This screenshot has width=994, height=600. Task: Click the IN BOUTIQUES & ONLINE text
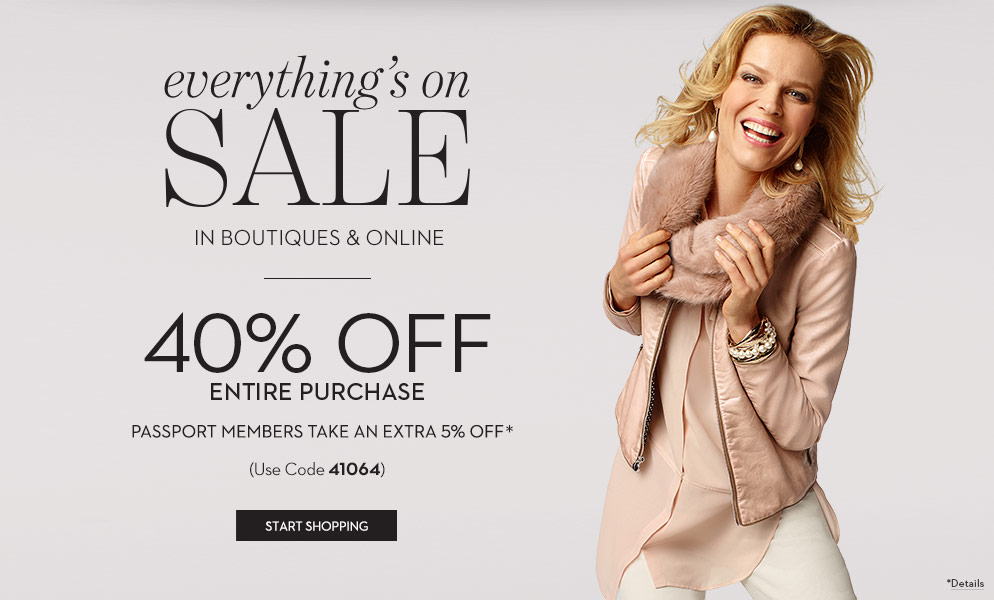tap(319, 238)
